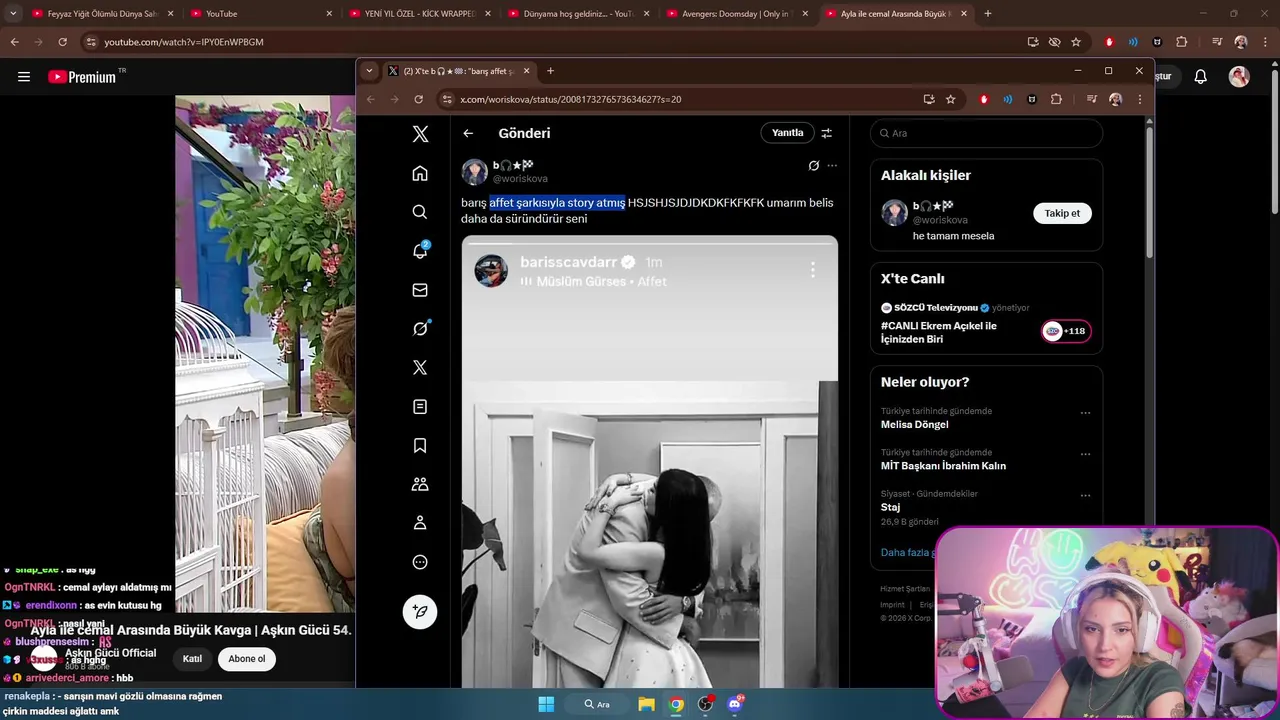Select the Ayla ile cemal tab
Viewport: 1280px width, 720px height.
(895, 14)
